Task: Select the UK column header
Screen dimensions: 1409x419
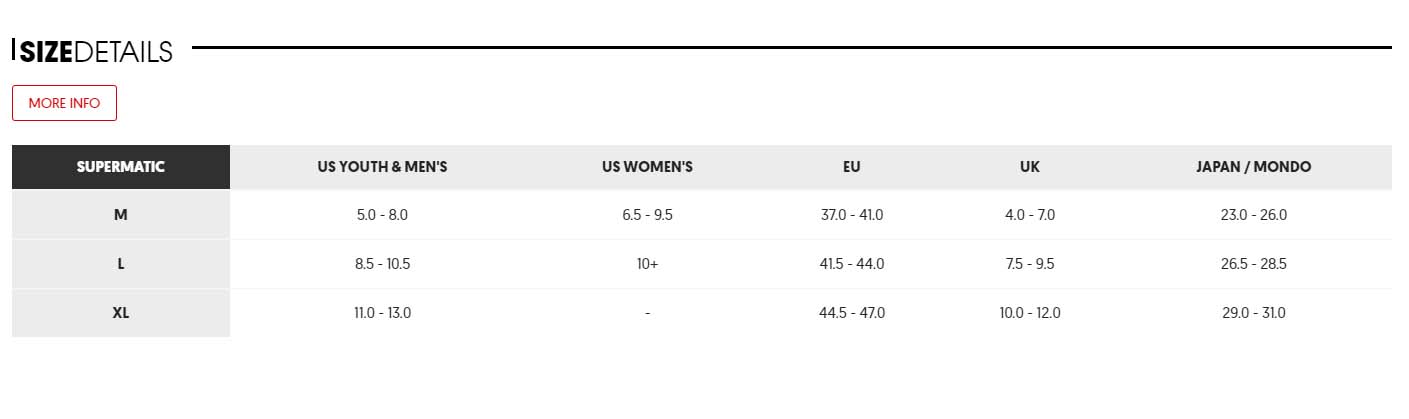Action: click(x=1030, y=167)
